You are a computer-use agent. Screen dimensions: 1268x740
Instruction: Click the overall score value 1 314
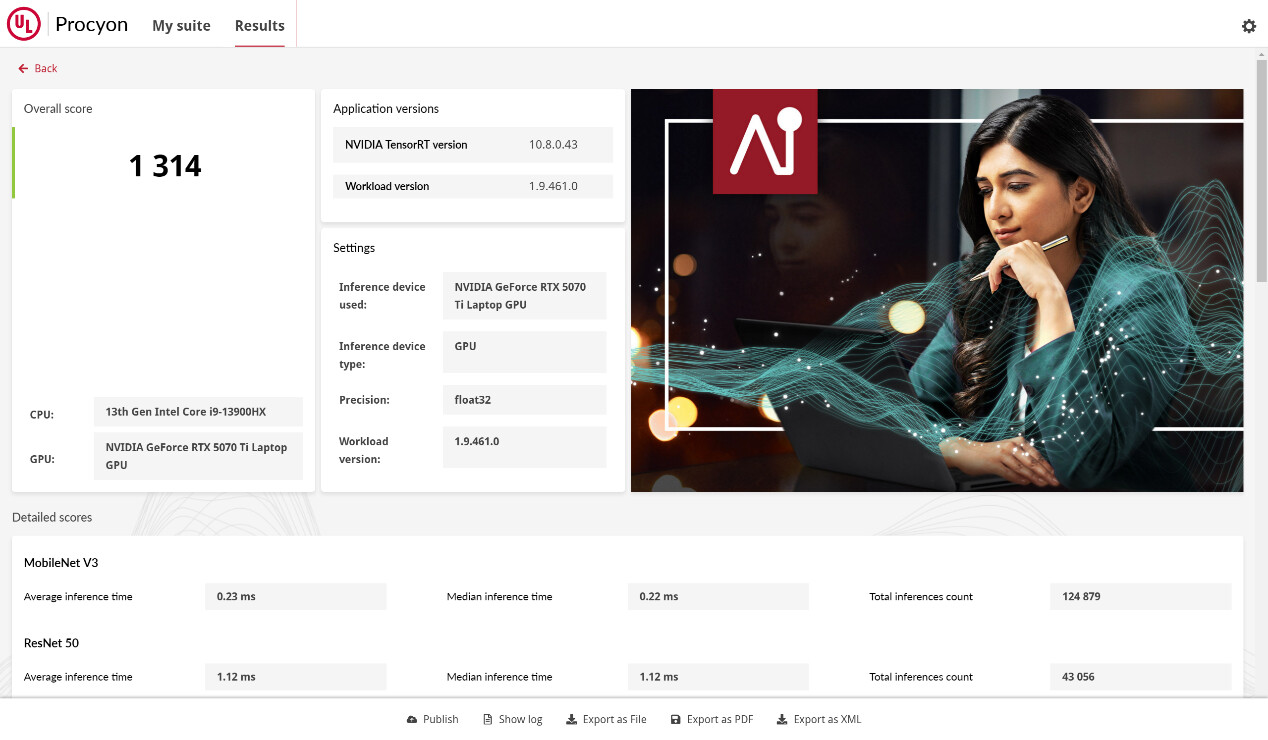pyautogui.click(x=165, y=166)
